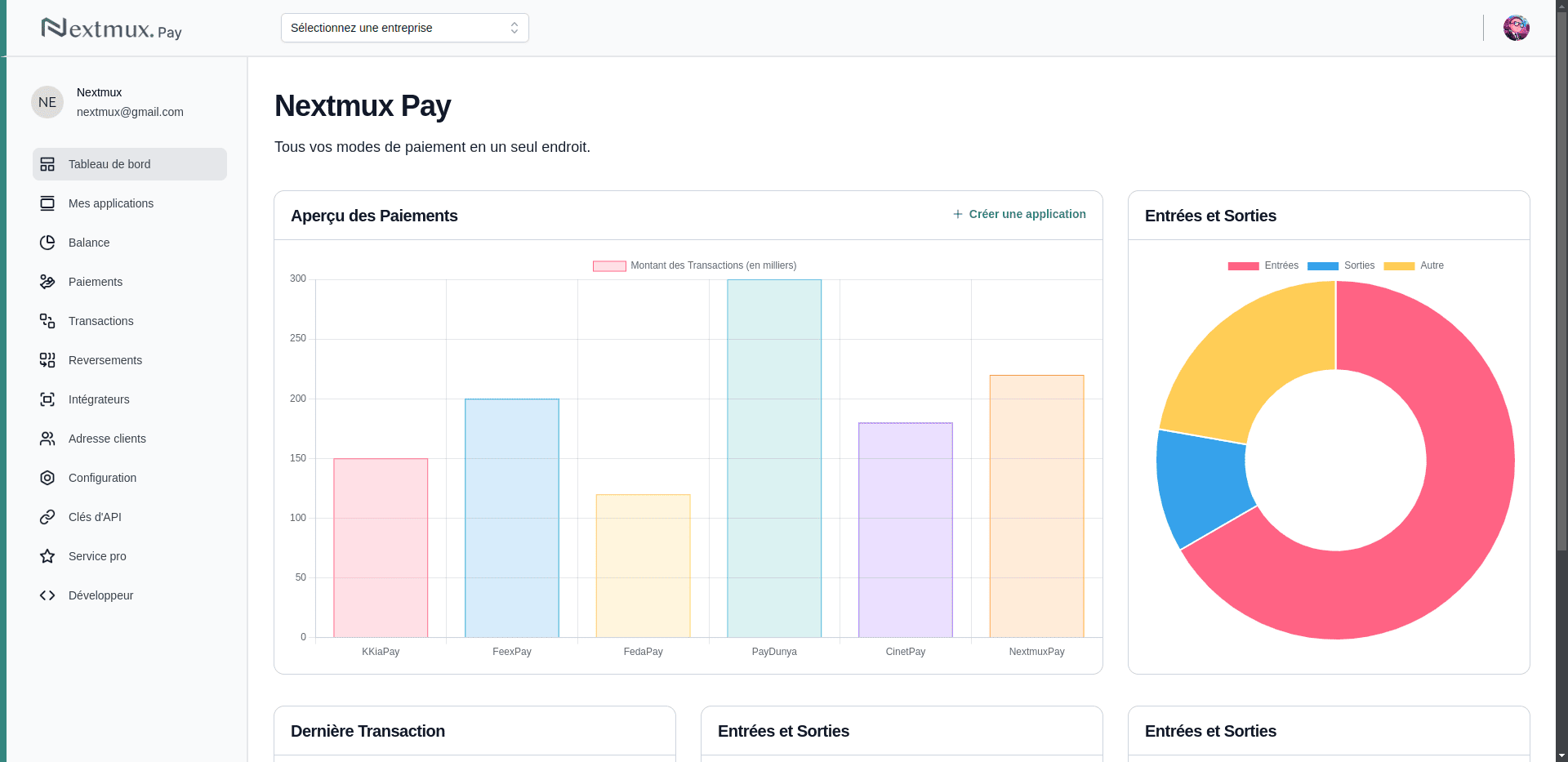Click the KKiaPay pink bar
This screenshot has width=1568, height=762.
[381, 548]
